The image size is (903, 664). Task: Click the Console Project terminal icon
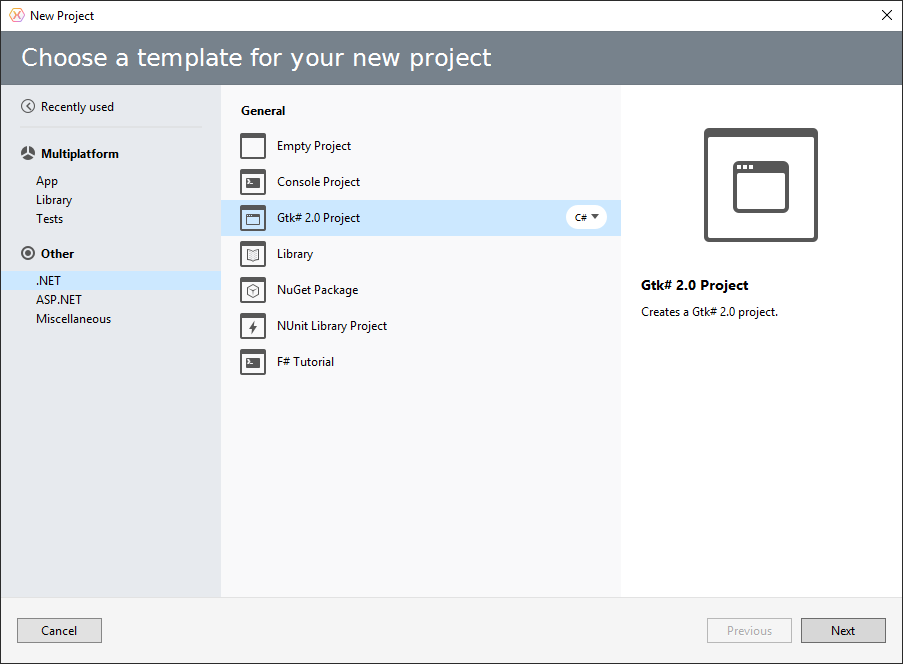(x=253, y=182)
